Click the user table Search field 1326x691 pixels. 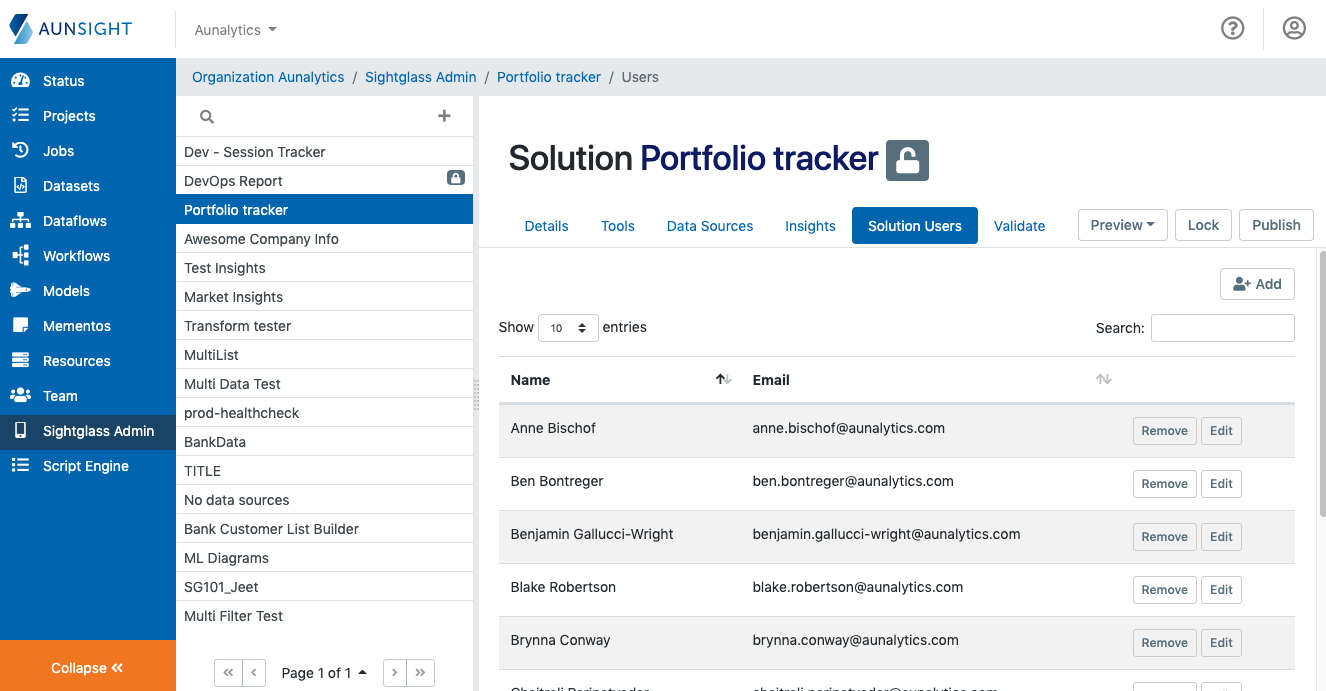point(1222,328)
